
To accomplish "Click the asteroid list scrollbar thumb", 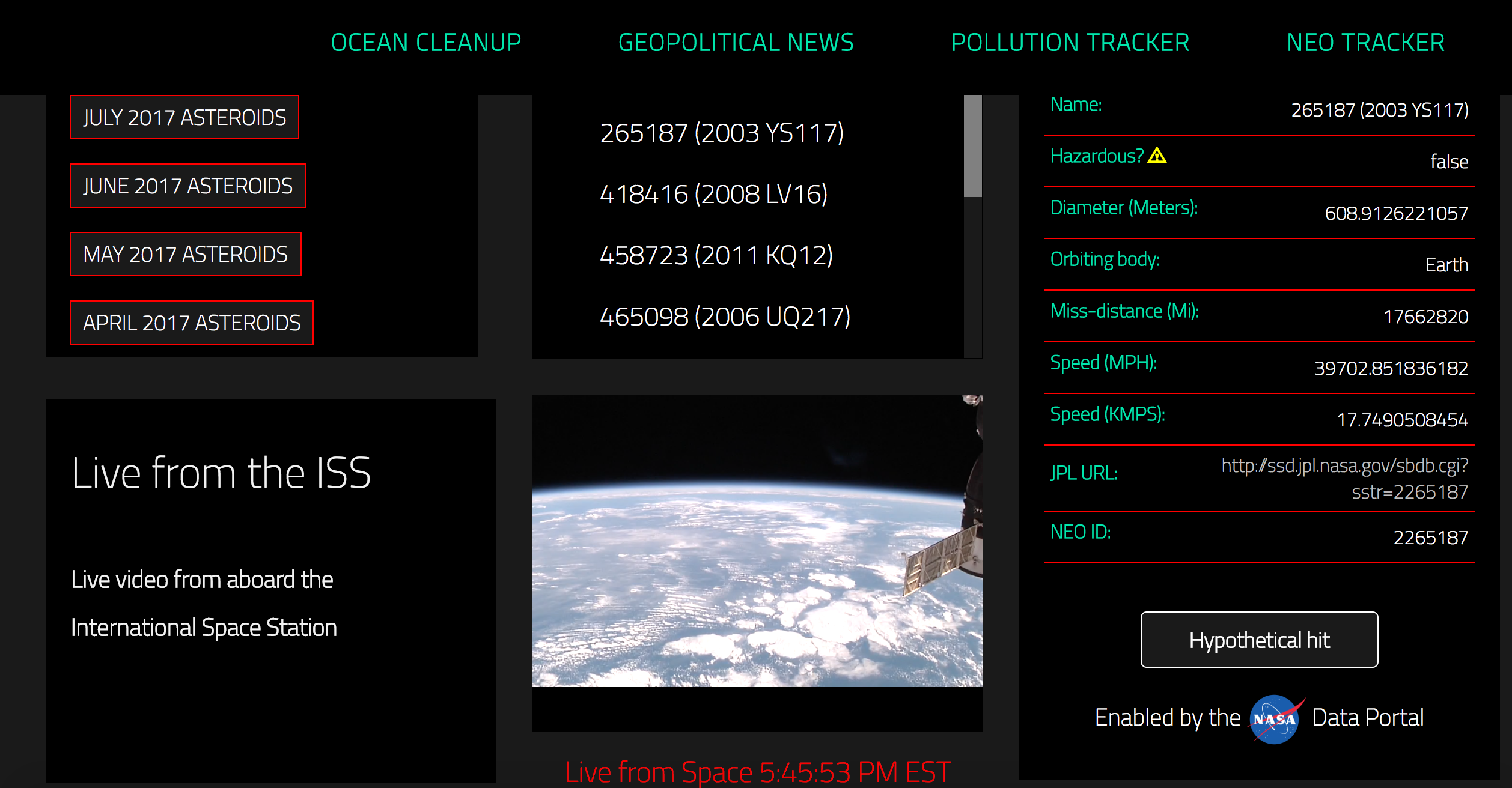I will 972,146.
